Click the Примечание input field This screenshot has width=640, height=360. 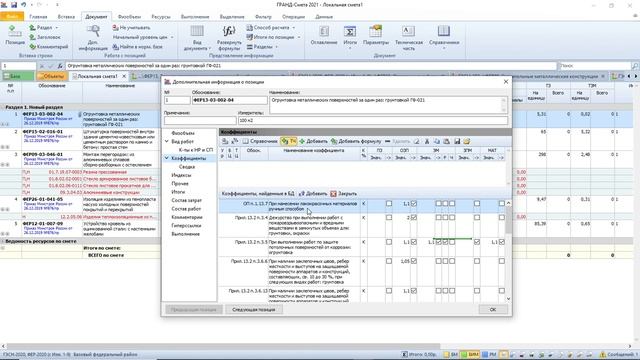click(200, 120)
